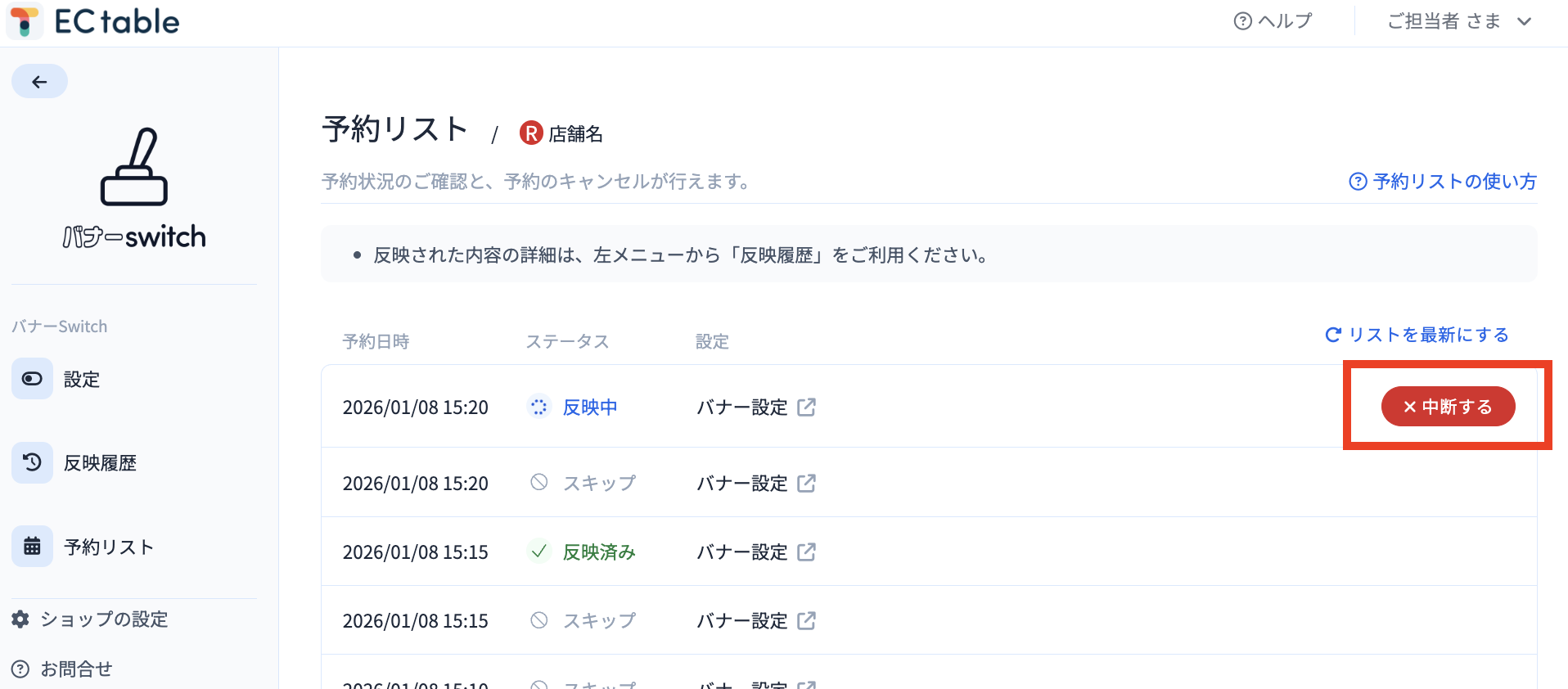Click the 反映中 status text
This screenshot has width=1568, height=689.
tap(590, 407)
